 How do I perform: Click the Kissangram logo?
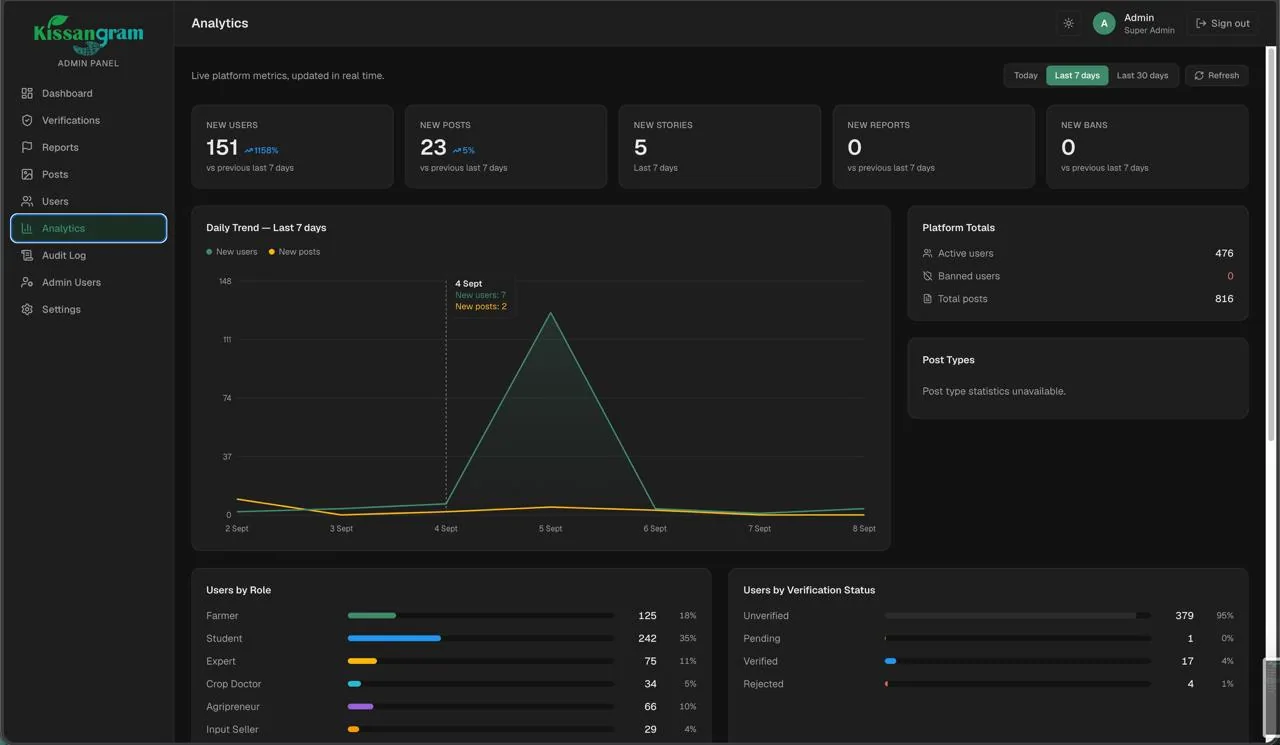88,35
